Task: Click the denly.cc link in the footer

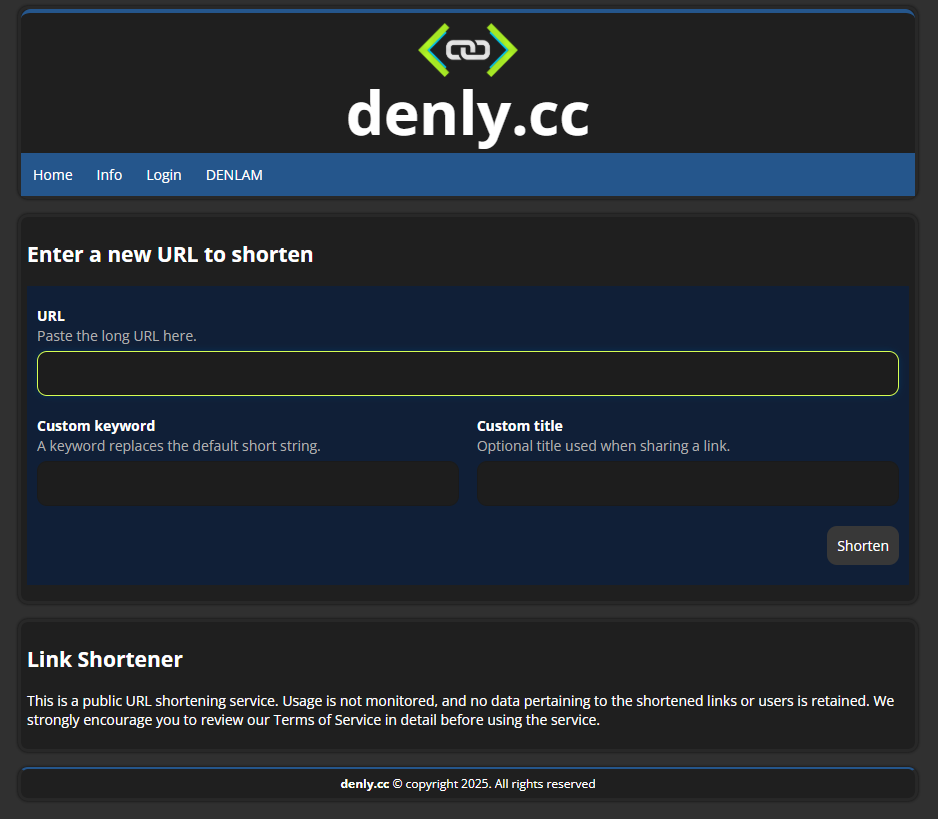Action: coord(365,783)
